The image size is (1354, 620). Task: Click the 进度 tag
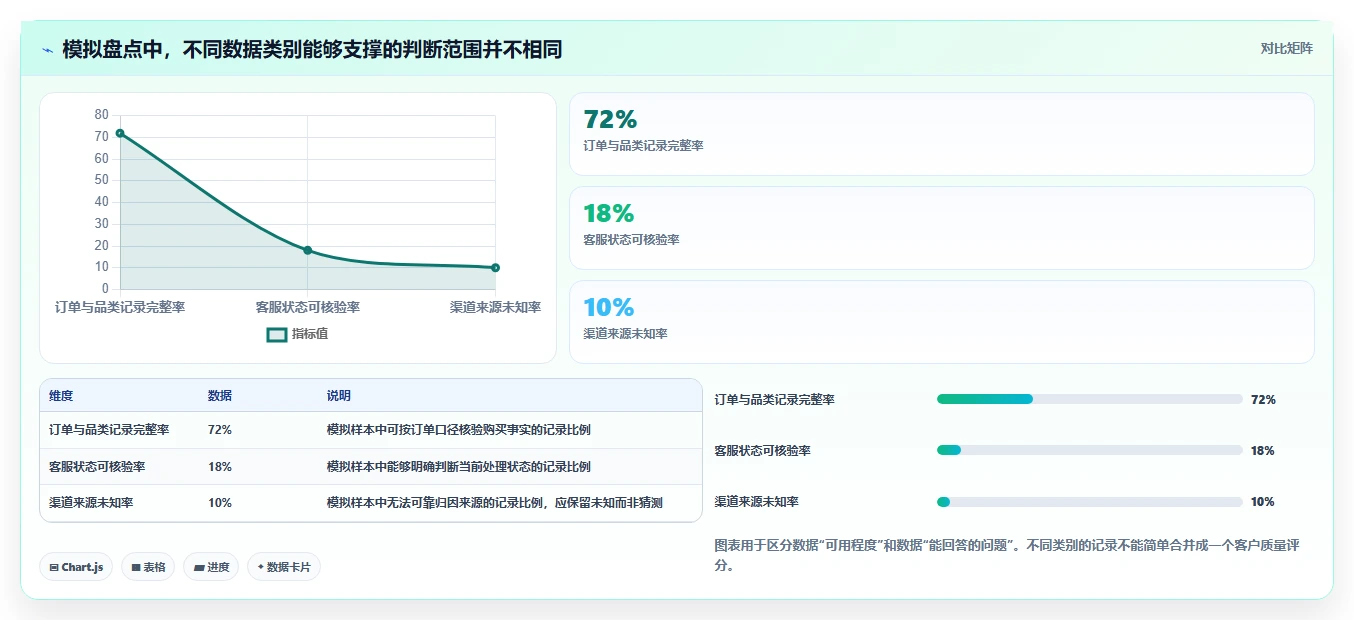211,567
